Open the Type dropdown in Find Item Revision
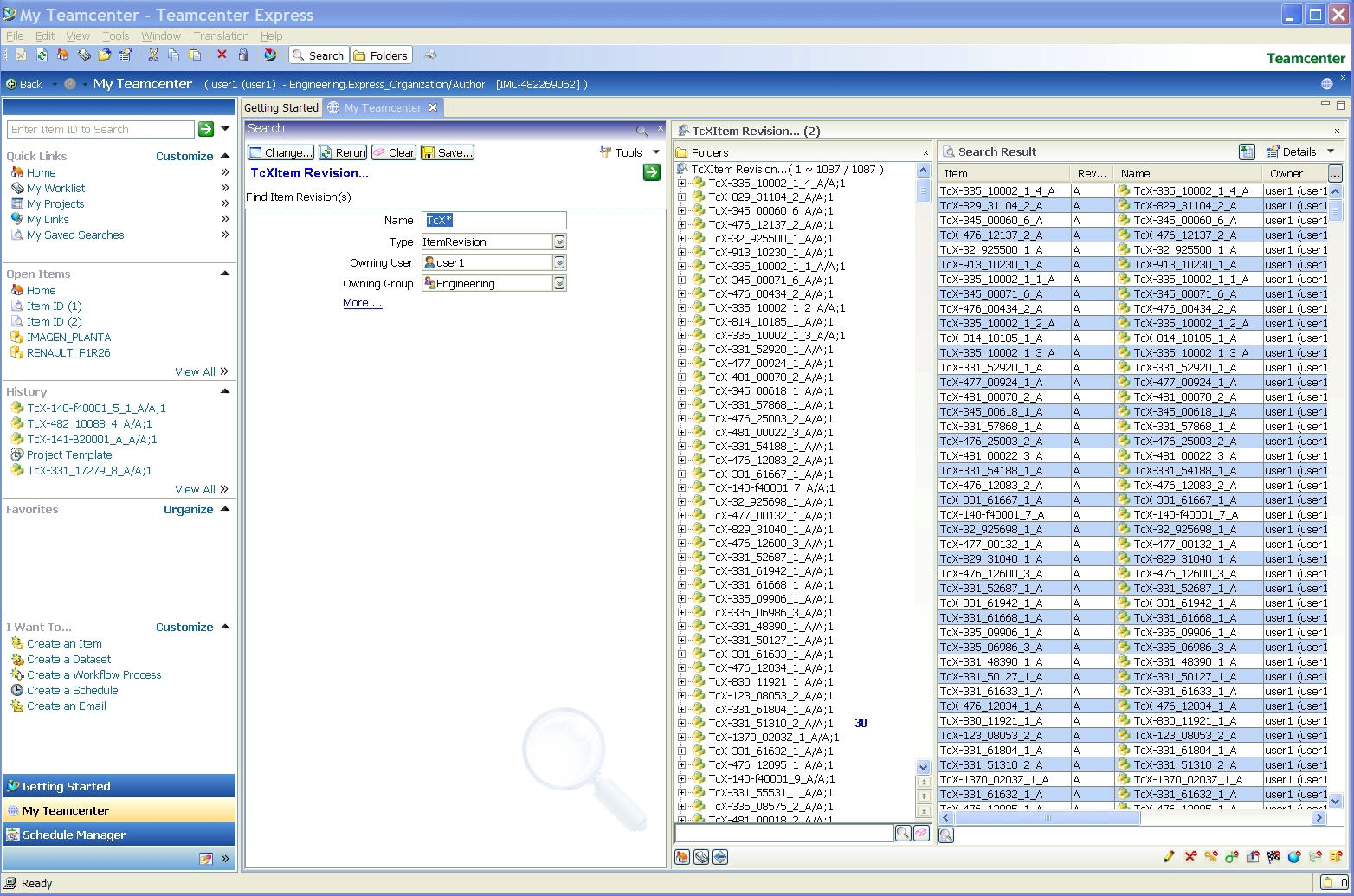Screen dimensions: 1354x896 point(561,242)
